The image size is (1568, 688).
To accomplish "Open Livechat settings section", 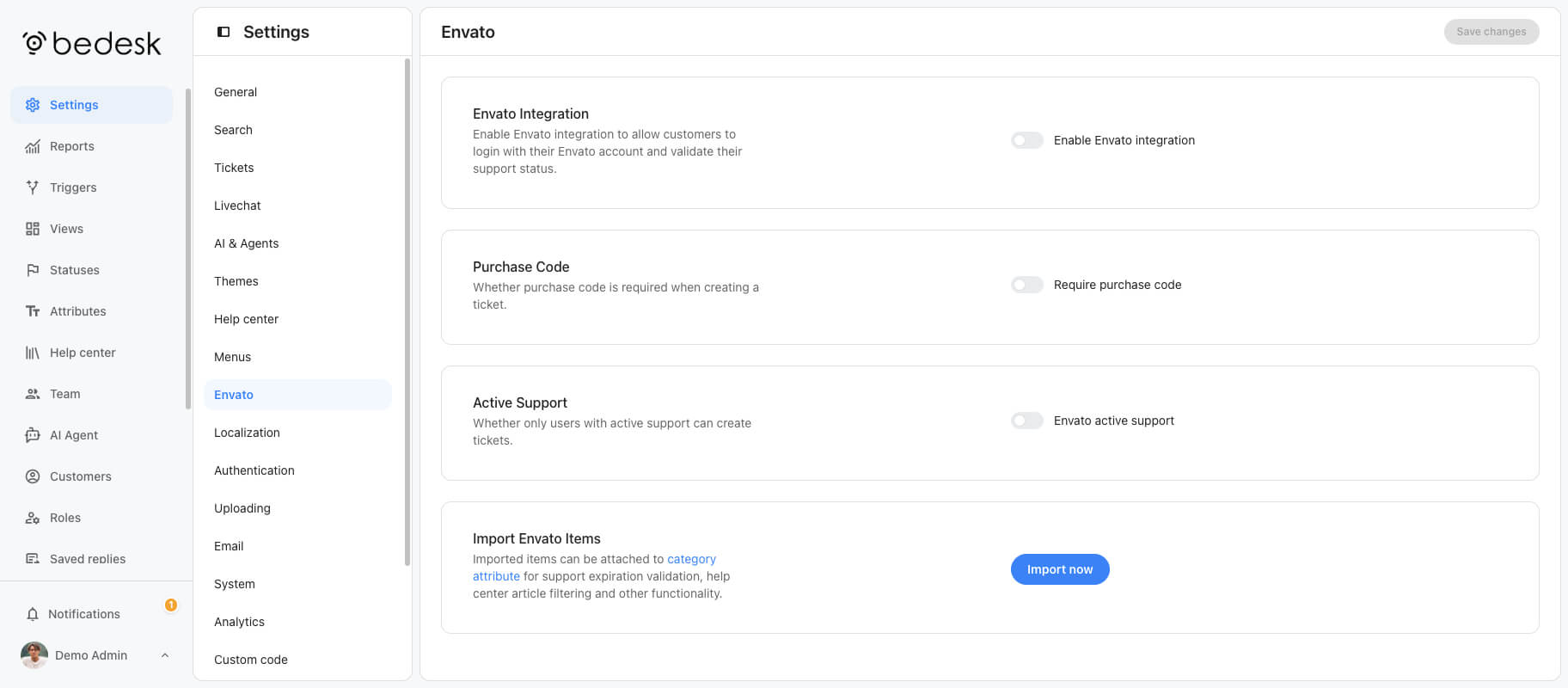I will click(x=297, y=206).
